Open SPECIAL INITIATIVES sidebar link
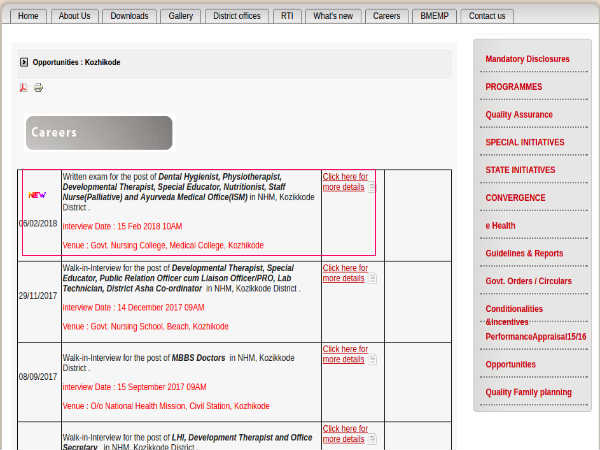The image size is (600, 450). [525, 142]
